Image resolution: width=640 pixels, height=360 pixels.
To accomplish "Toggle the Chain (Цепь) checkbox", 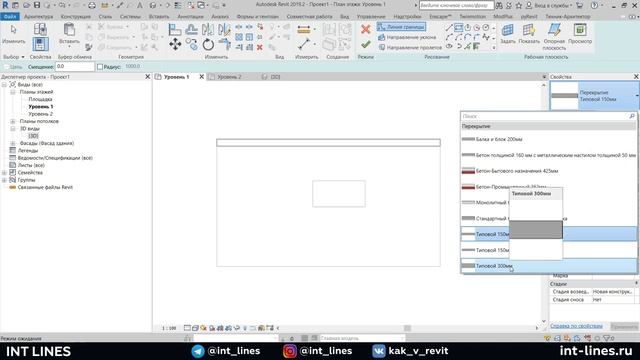I will tap(6, 67).
